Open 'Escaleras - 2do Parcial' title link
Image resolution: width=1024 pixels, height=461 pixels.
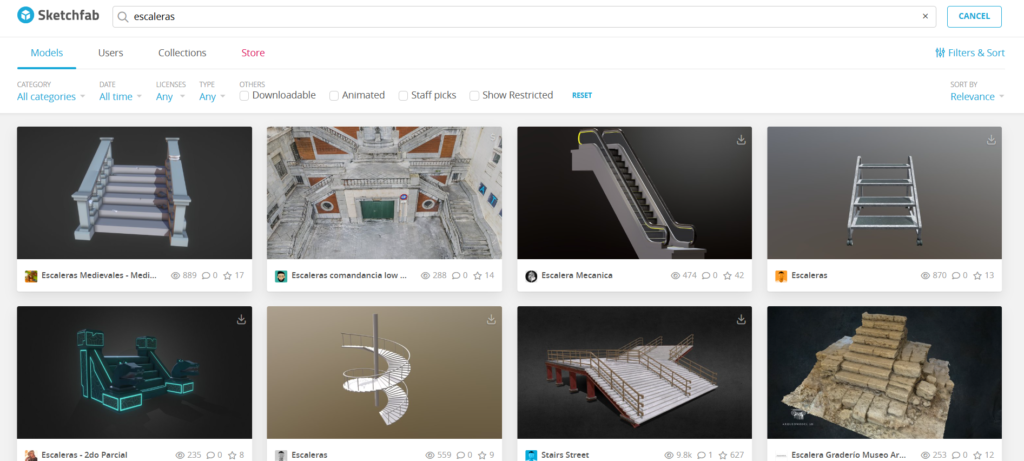tap(84, 455)
